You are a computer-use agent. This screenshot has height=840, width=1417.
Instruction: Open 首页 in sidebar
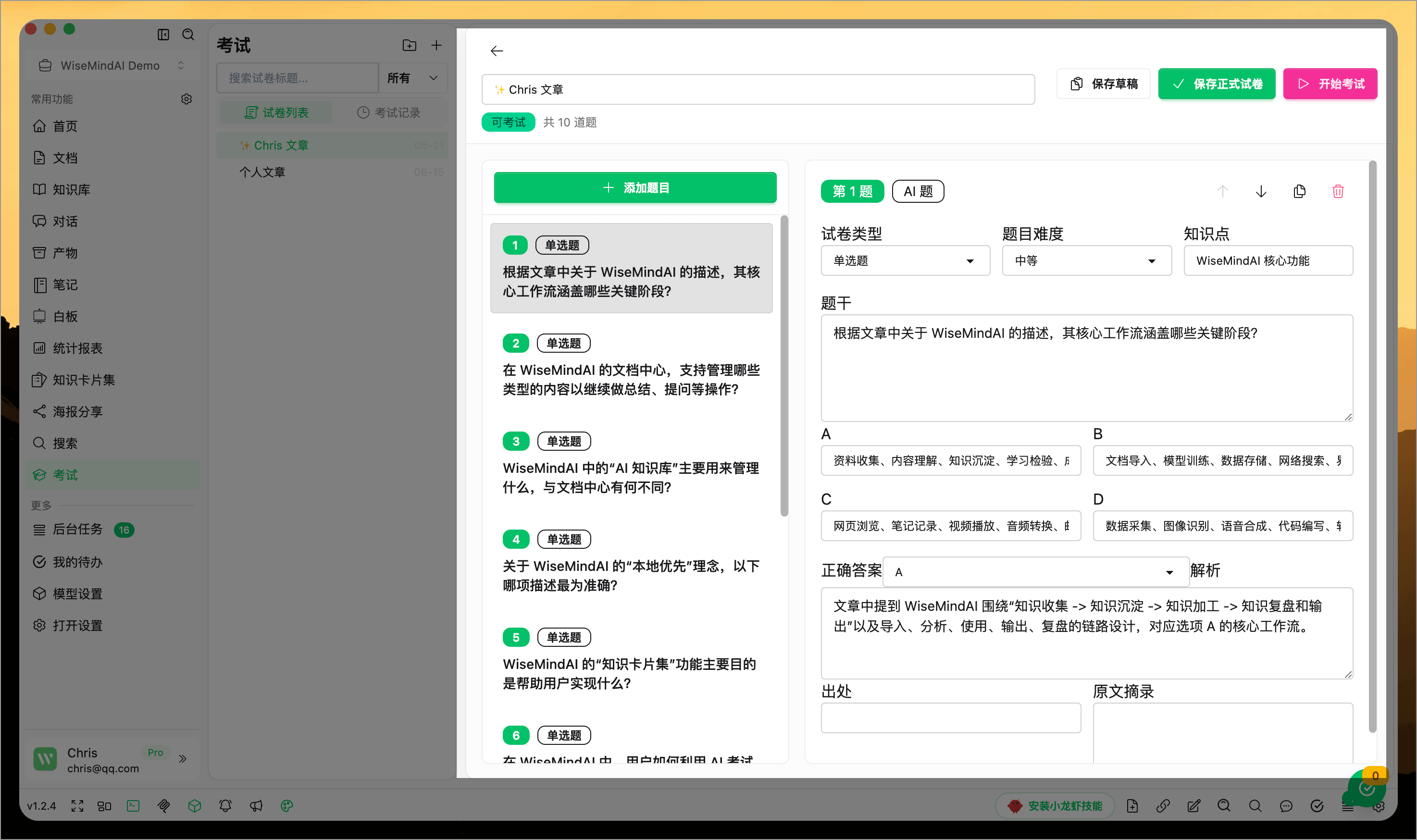112,126
